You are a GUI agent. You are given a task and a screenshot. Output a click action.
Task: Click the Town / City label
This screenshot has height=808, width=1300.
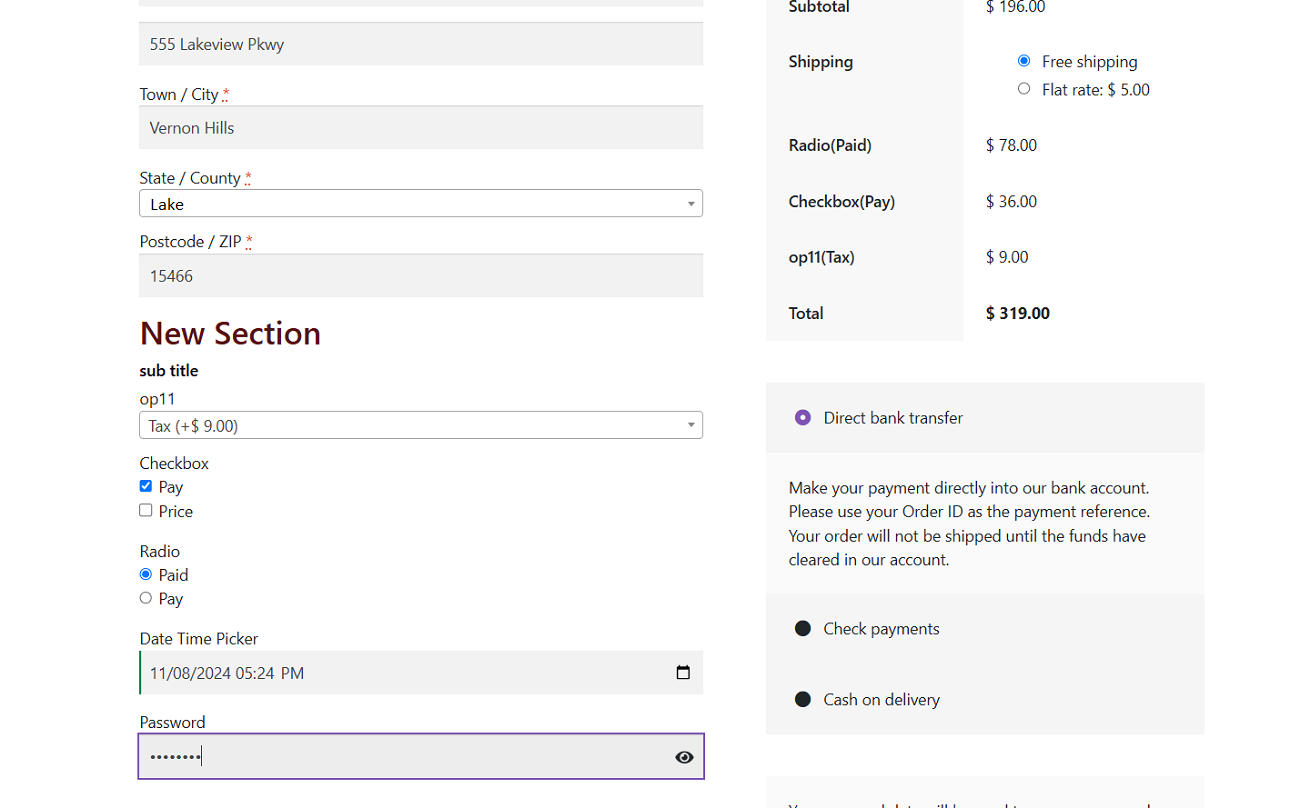pyautogui.click(x=179, y=94)
